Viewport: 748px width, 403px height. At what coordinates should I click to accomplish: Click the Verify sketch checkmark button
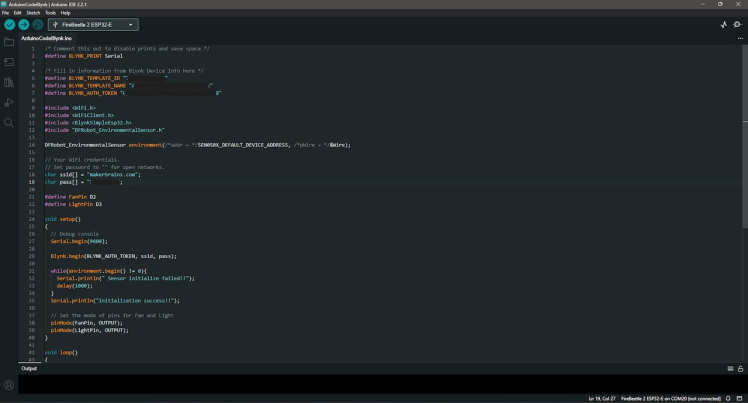click(10, 24)
